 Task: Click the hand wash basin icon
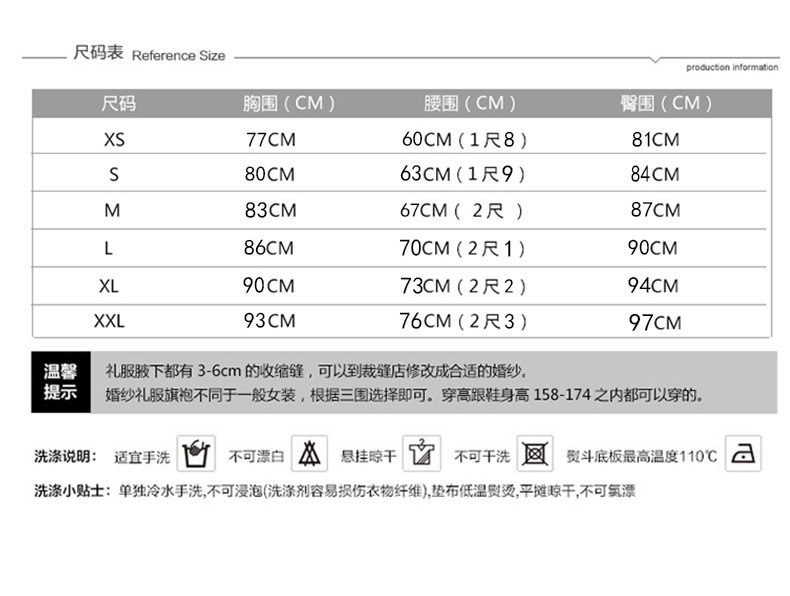pos(198,455)
